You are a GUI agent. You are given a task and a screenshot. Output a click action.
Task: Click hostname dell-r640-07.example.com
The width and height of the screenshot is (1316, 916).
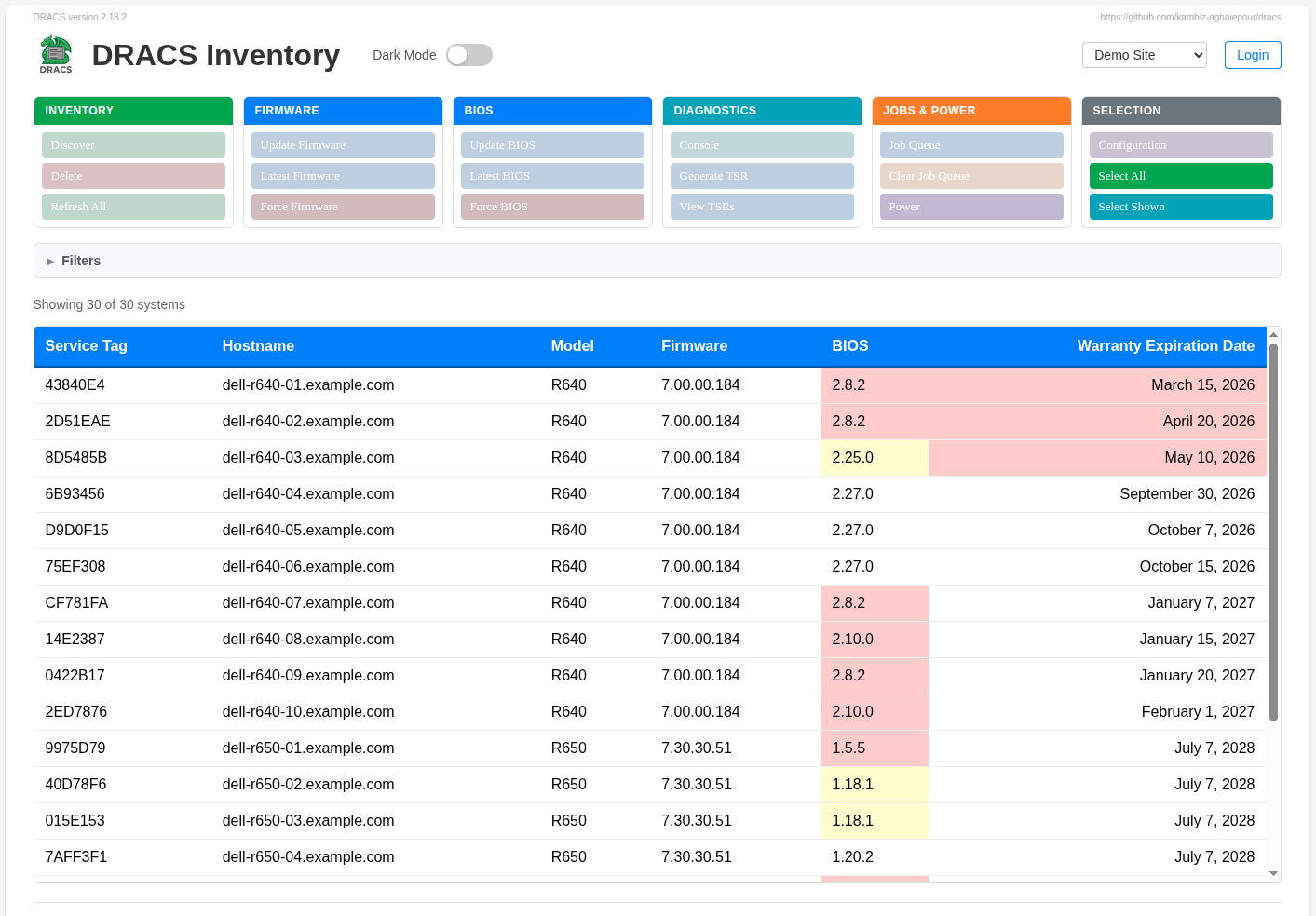point(308,603)
